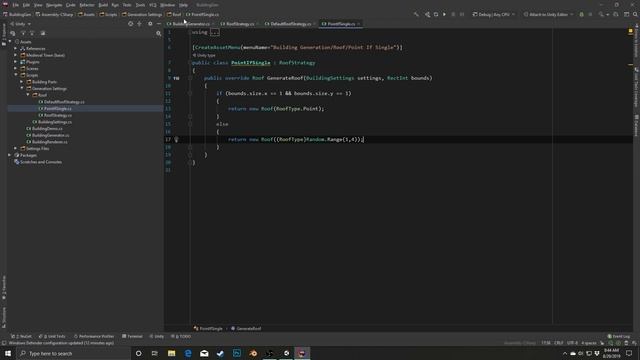The image size is (640, 360).
Task: Click the Build Solution hammer icon
Action: [416, 14]
